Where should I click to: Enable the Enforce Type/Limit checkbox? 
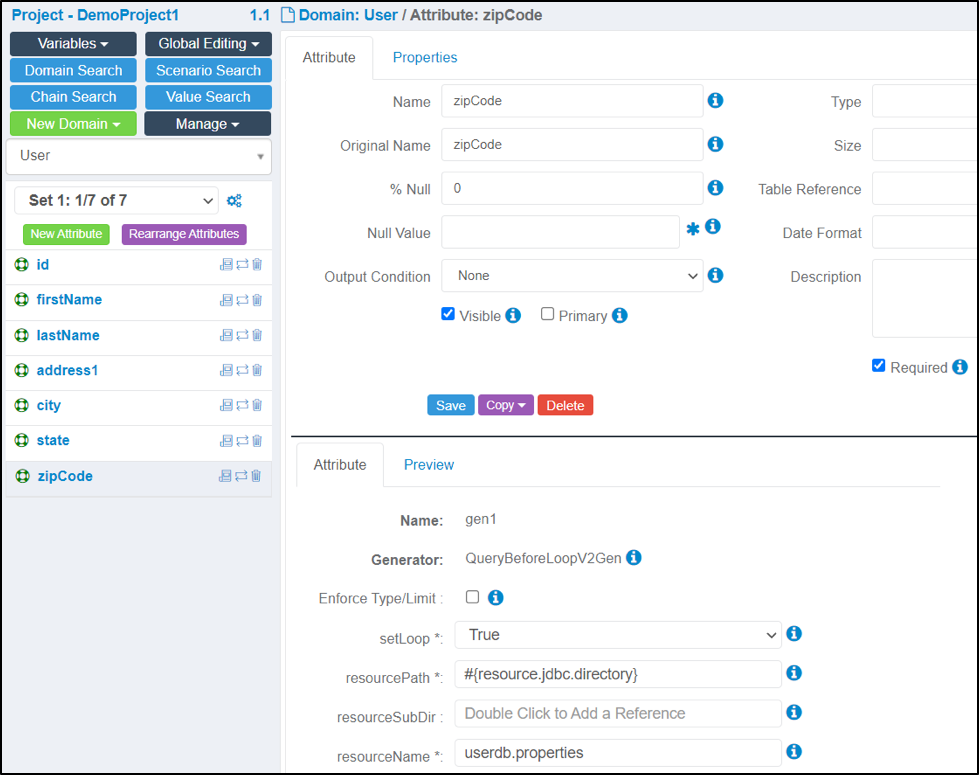click(473, 597)
